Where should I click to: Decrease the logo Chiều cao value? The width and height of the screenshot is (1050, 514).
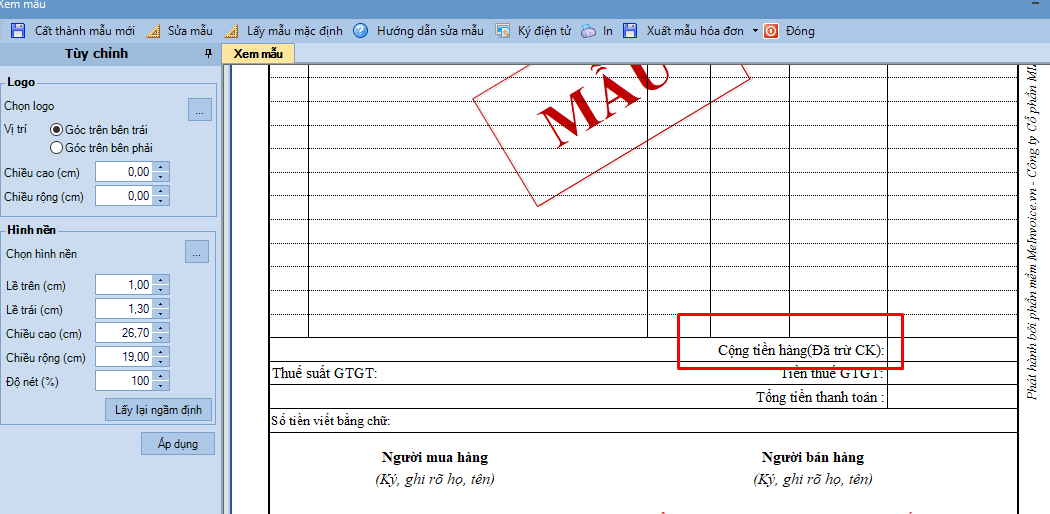point(161,177)
